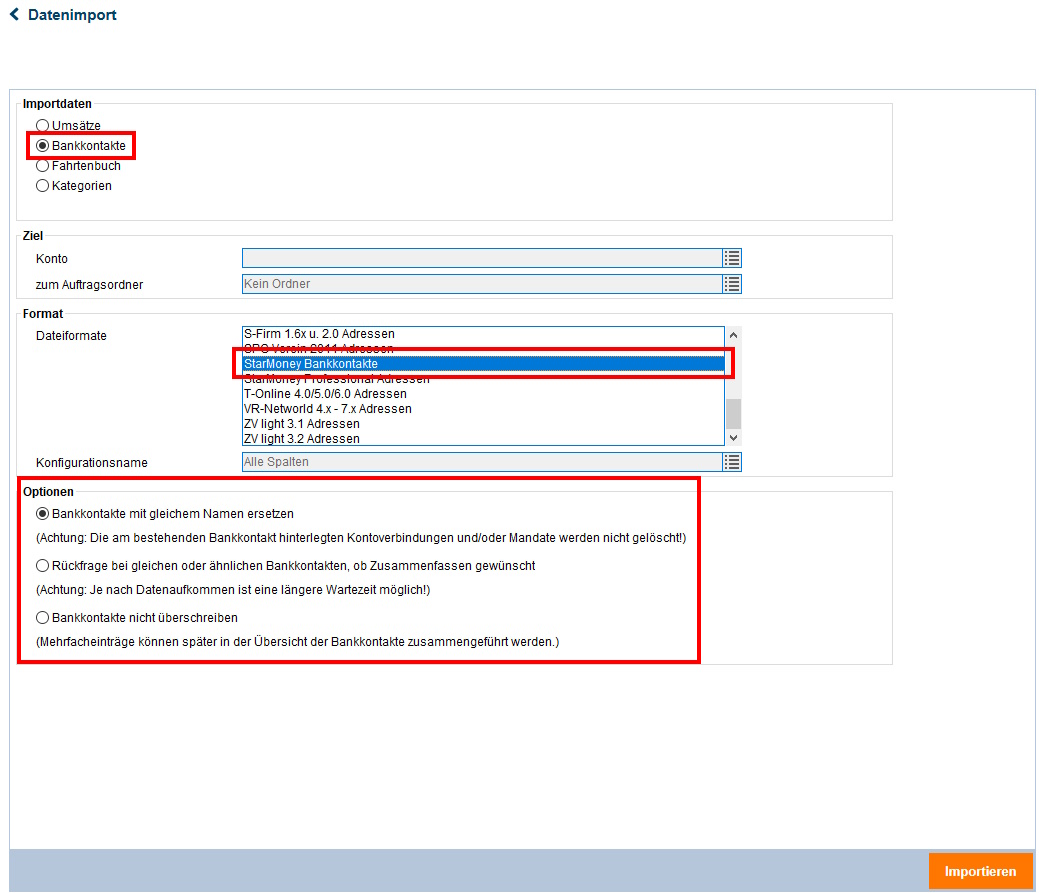The width and height of the screenshot is (1039, 893).
Task: Open the Konfigurationsname list picker icon
Action: point(732,462)
